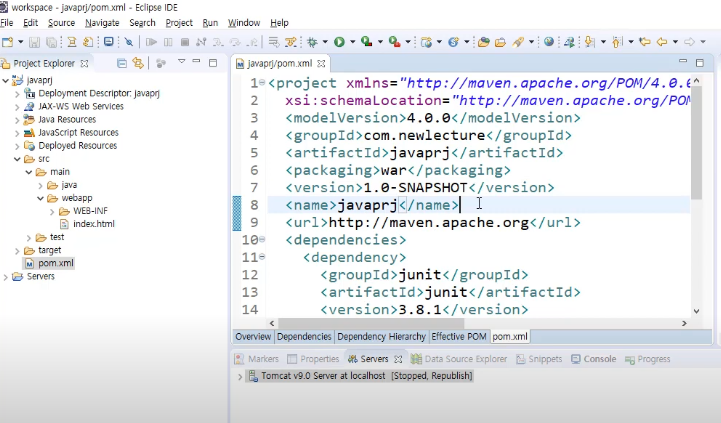
Task: Click the Step Over icon
Action: click(x=235, y=42)
